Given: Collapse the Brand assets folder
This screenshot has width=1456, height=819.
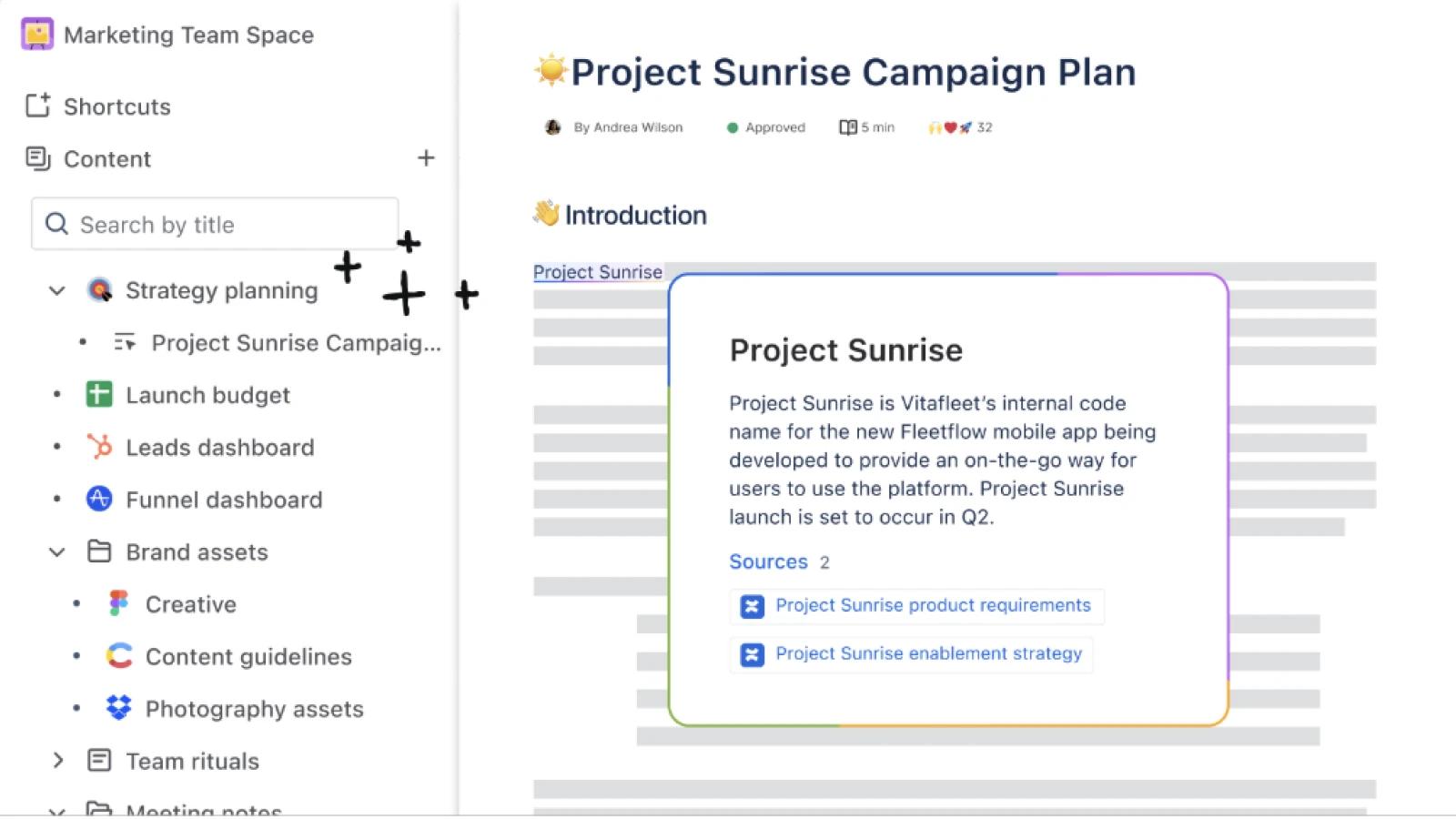Looking at the screenshot, I should pyautogui.click(x=56, y=551).
